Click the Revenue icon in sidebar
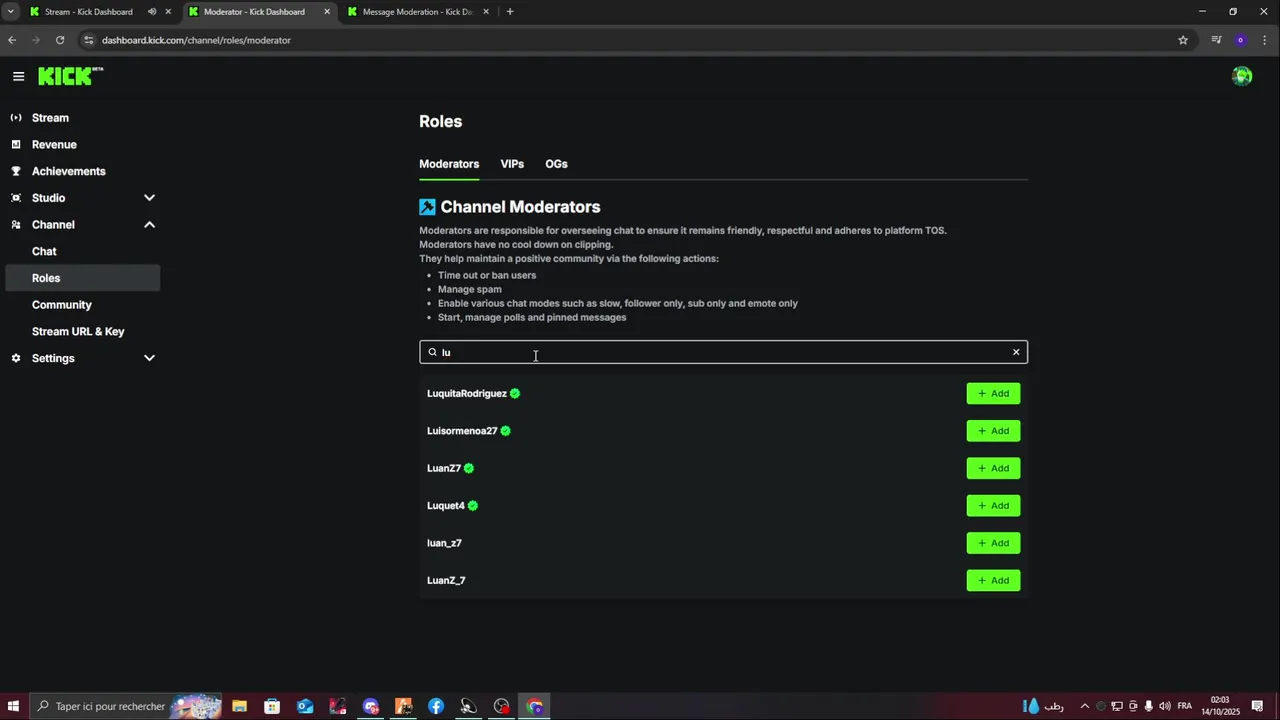The width and height of the screenshot is (1280, 720). pyautogui.click(x=16, y=144)
